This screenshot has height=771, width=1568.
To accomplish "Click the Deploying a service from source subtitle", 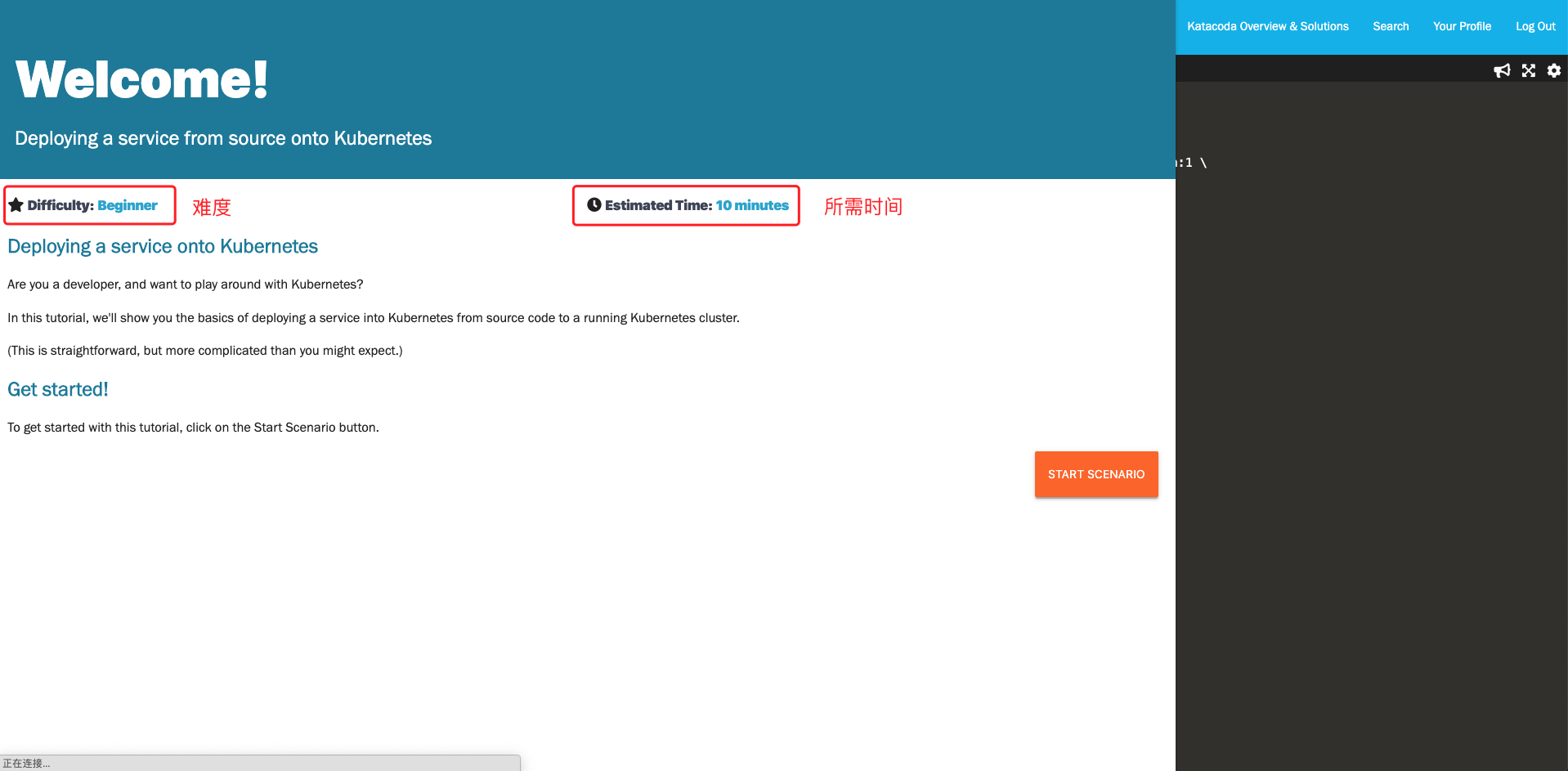I will pyautogui.click(x=222, y=137).
